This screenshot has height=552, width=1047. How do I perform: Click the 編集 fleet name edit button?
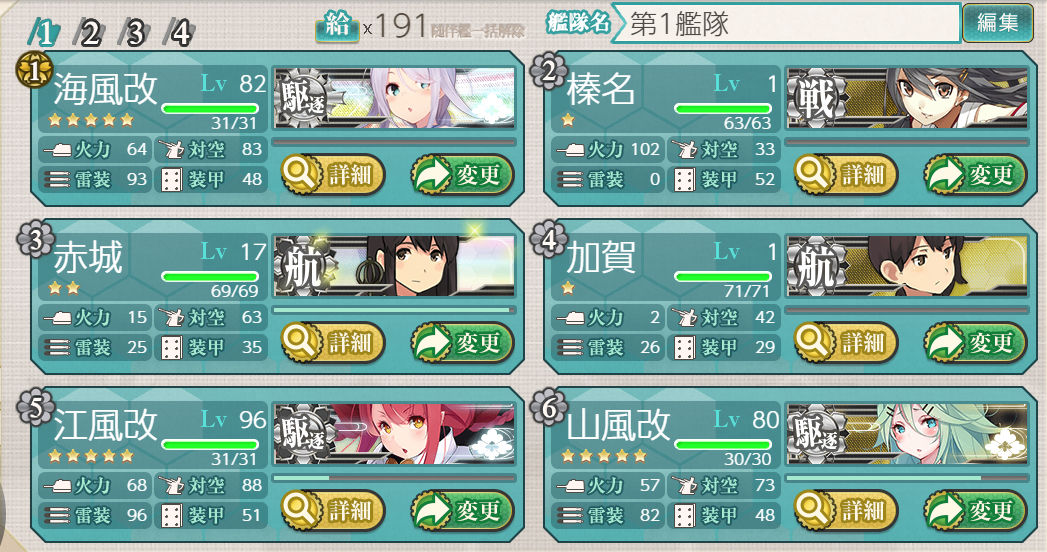point(997,23)
